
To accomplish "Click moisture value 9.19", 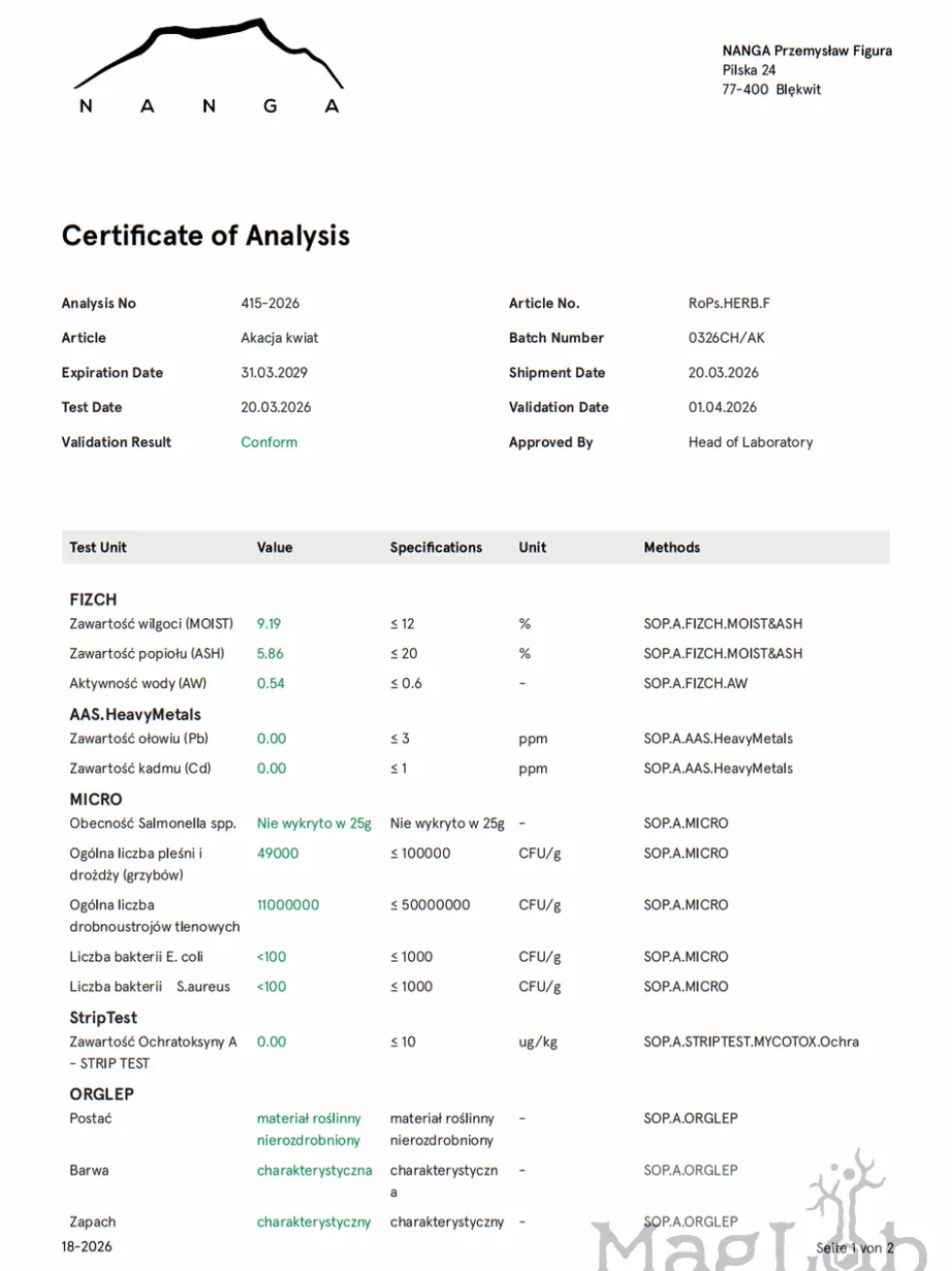I will [269, 624].
